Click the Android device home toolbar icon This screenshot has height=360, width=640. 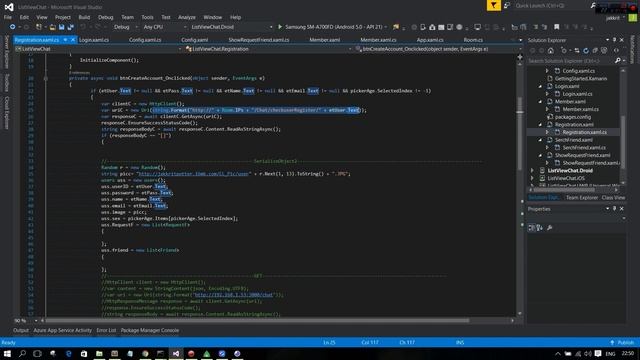click(x=432, y=27)
